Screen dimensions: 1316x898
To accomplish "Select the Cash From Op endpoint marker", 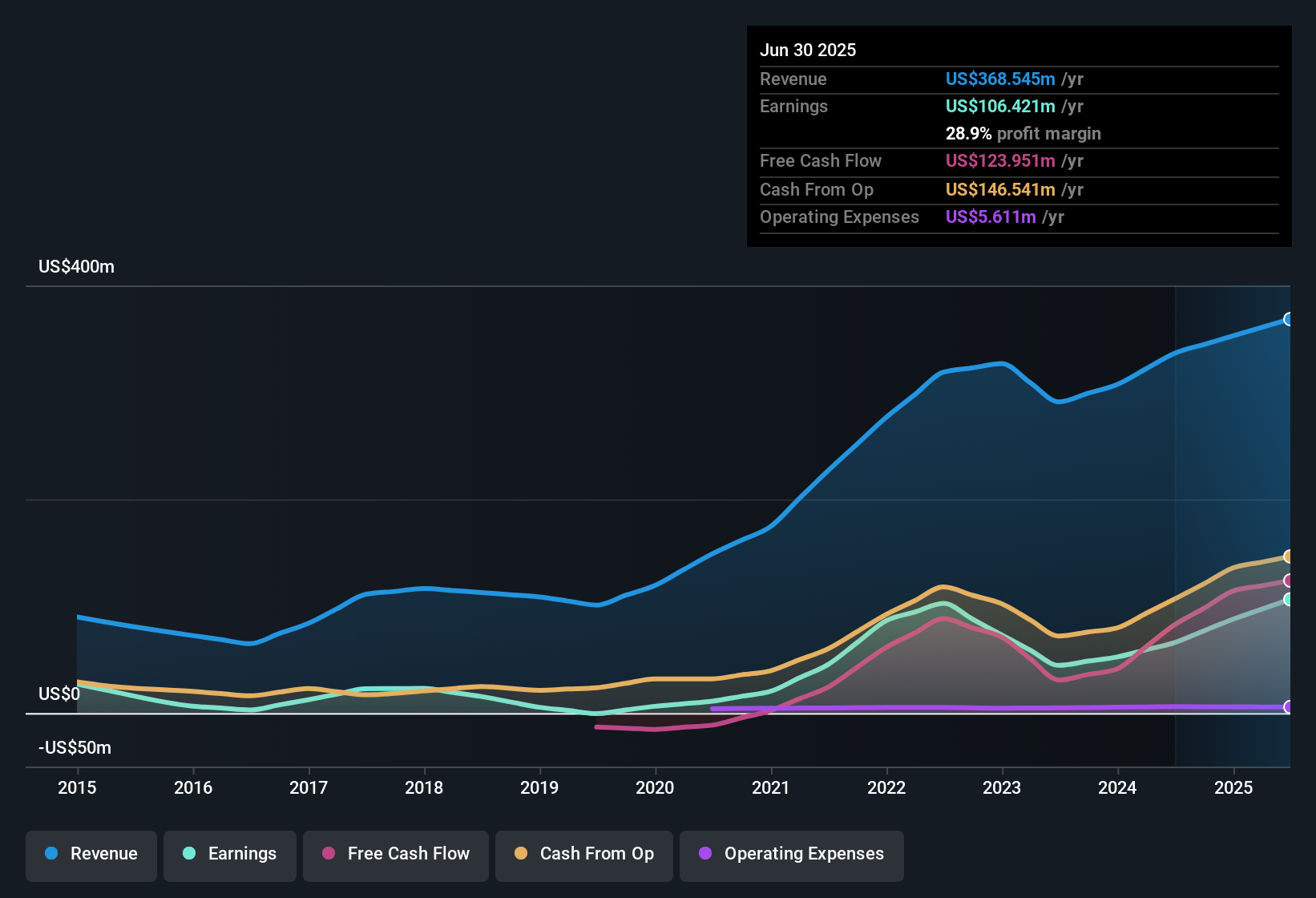I will tap(1288, 556).
